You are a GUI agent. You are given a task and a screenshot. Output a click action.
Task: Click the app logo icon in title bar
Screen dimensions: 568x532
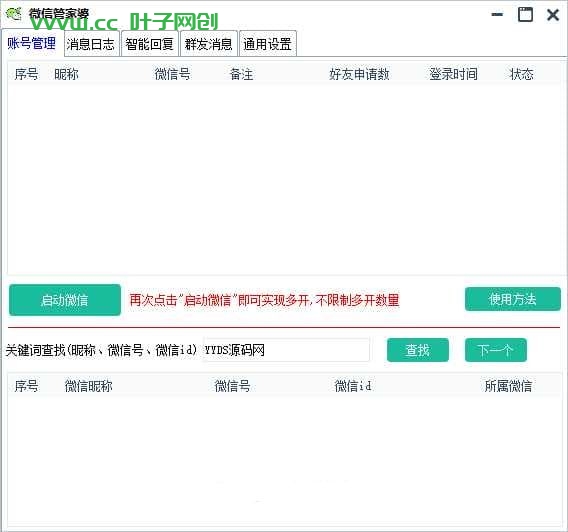[14, 14]
